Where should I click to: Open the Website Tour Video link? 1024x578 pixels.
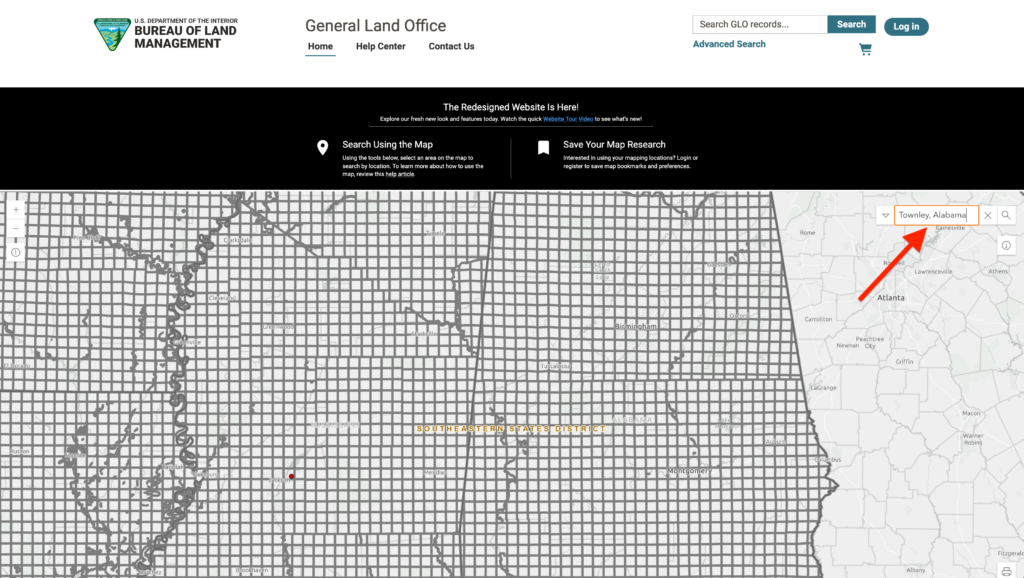pyautogui.click(x=568, y=119)
